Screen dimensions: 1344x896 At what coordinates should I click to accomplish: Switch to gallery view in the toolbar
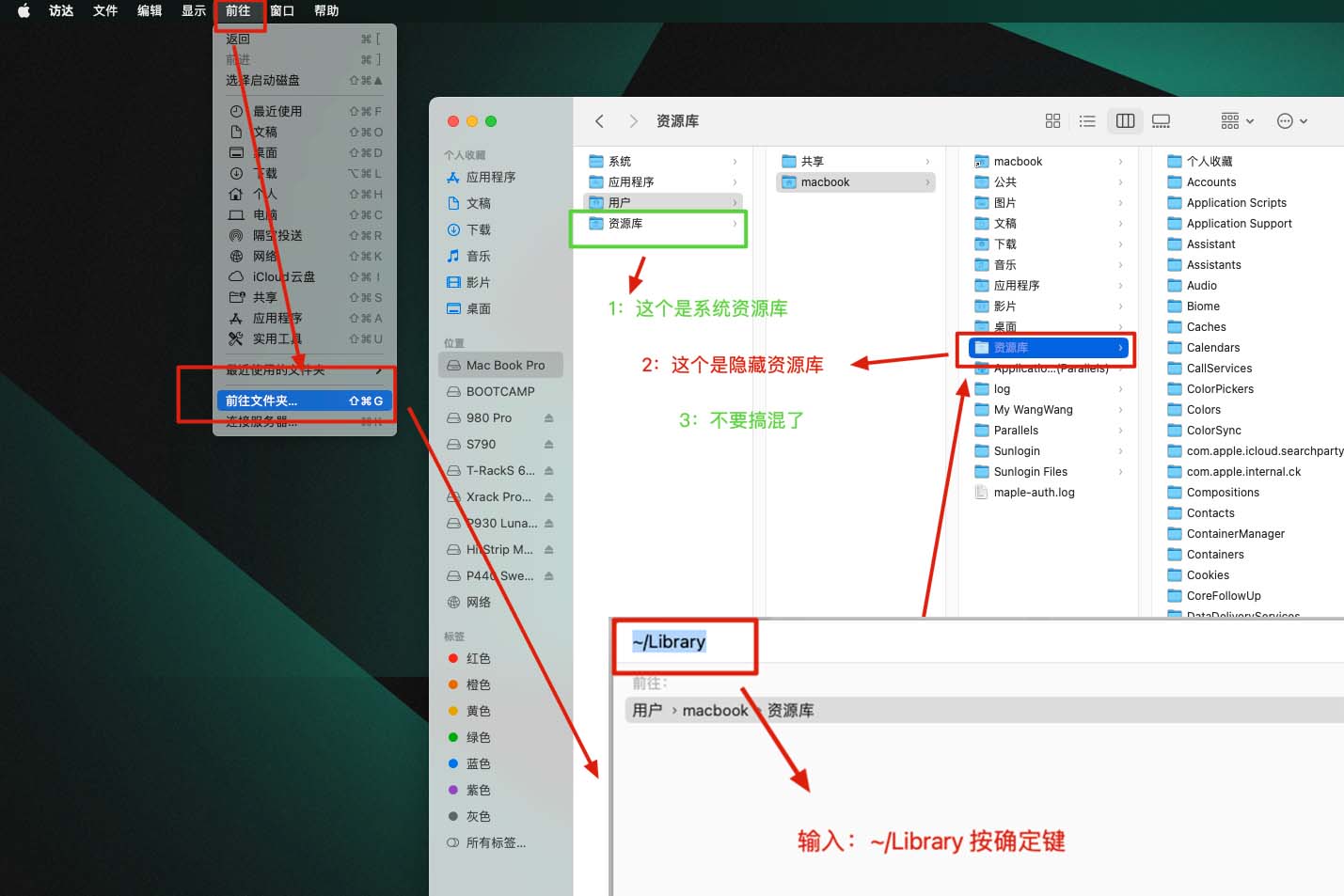tap(1161, 120)
